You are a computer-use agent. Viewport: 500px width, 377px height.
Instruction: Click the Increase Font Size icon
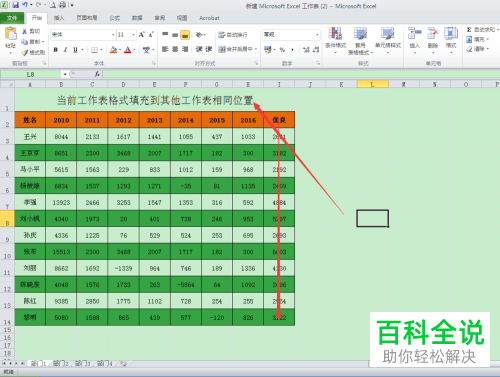(142, 34)
